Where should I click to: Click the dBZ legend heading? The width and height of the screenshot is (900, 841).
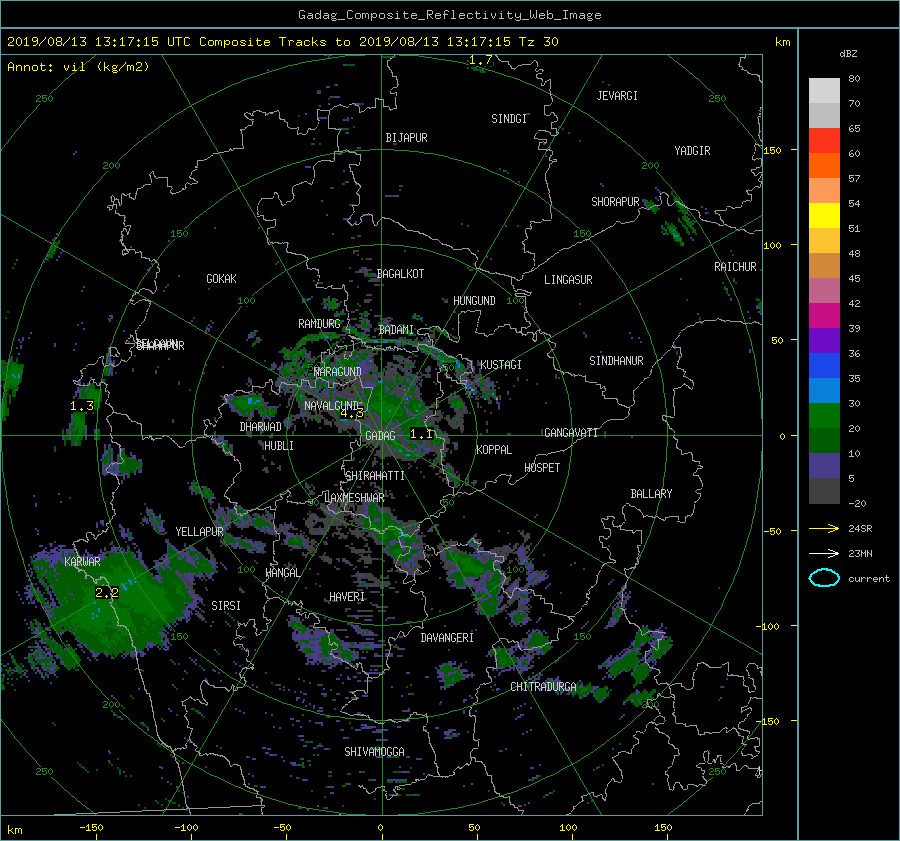848,54
